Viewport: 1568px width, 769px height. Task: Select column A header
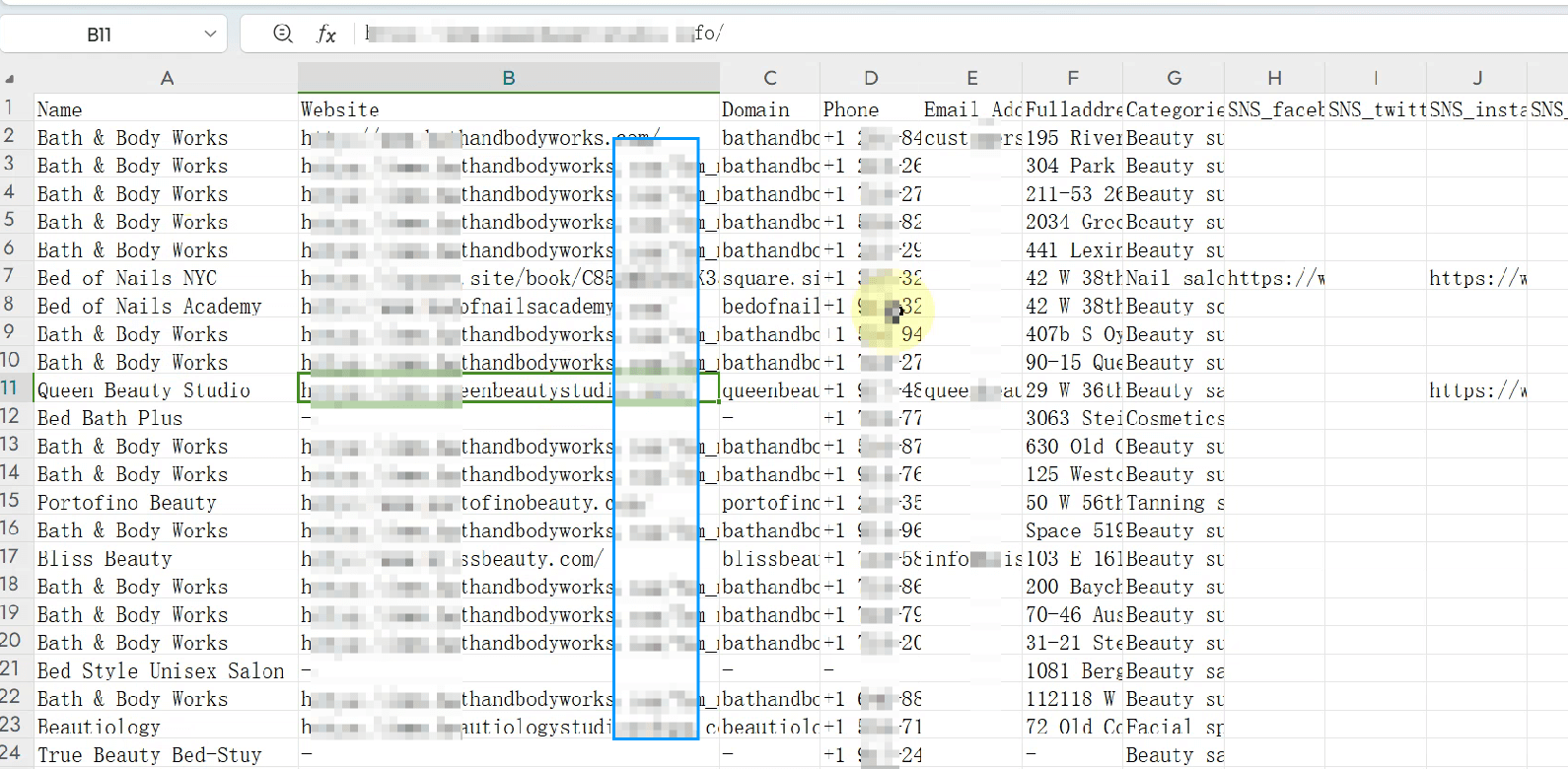(167, 78)
